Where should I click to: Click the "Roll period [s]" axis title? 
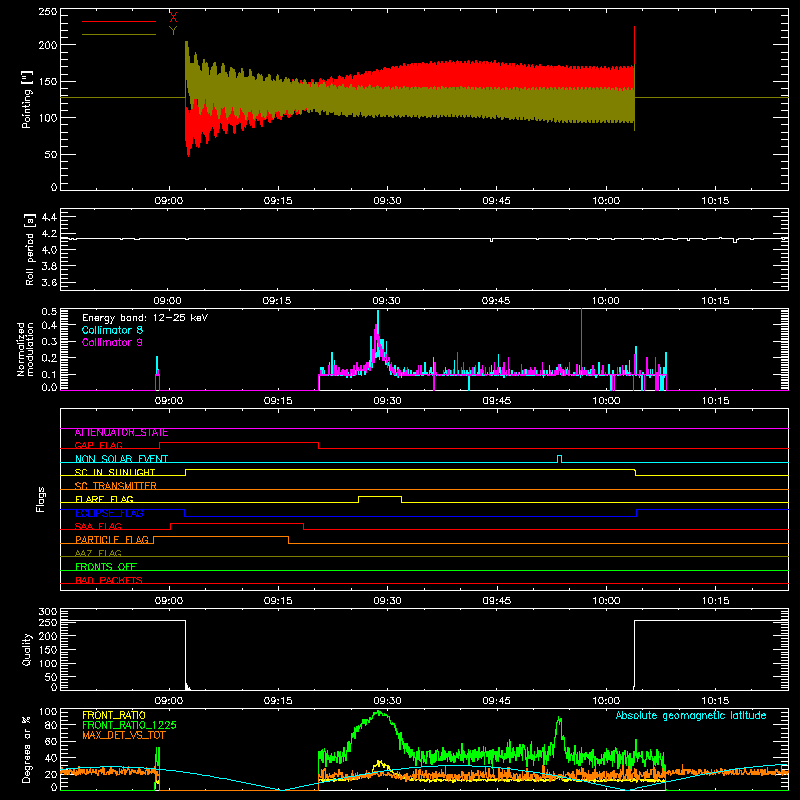[x=30, y=249]
